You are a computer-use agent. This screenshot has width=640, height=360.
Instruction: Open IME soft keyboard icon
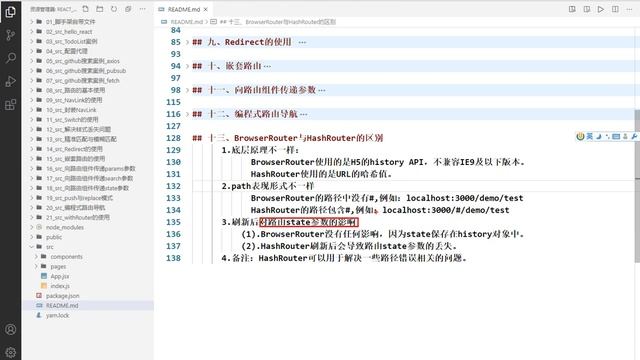(x=616, y=136)
